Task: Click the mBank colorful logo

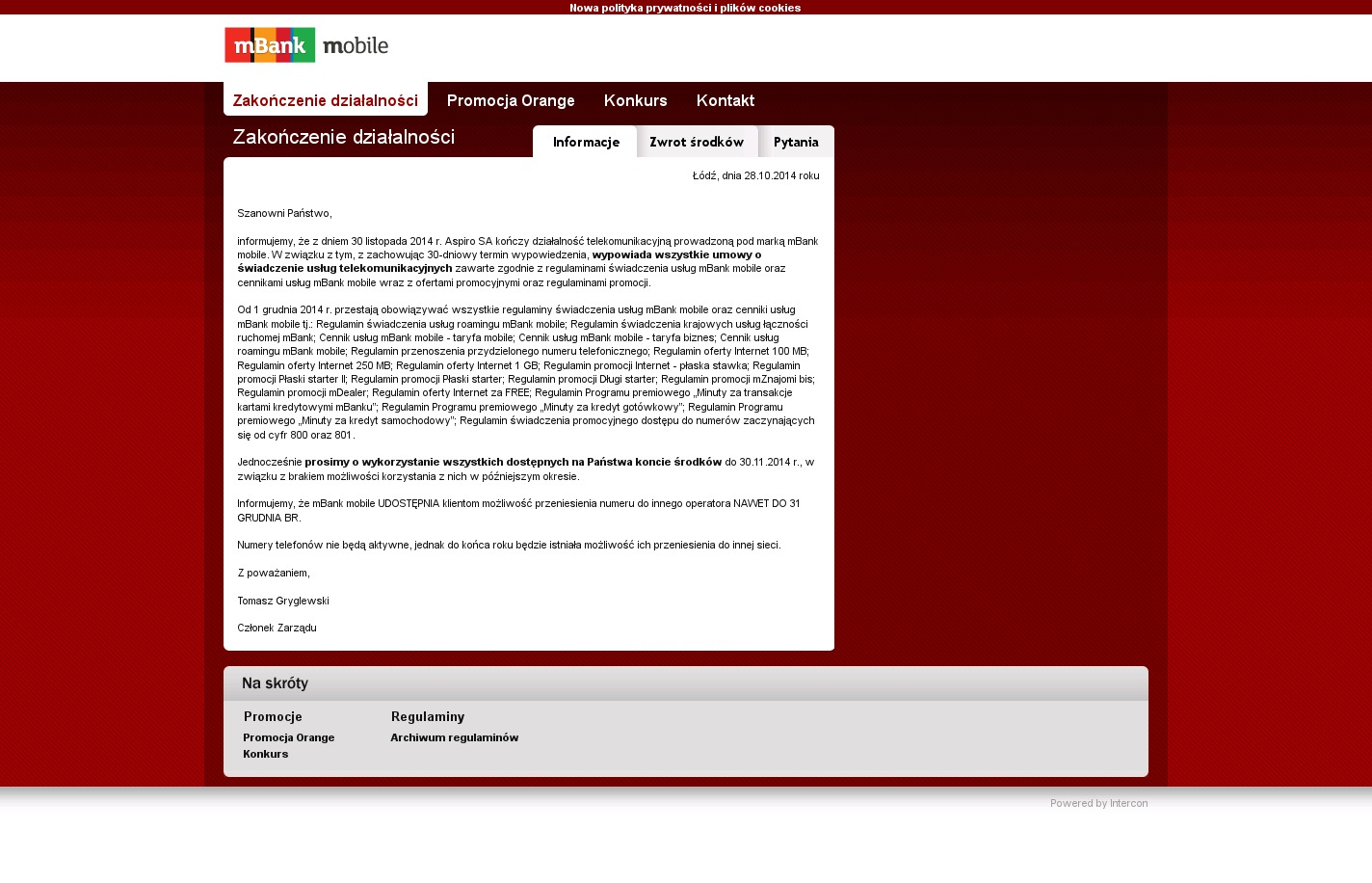Action: click(270, 45)
